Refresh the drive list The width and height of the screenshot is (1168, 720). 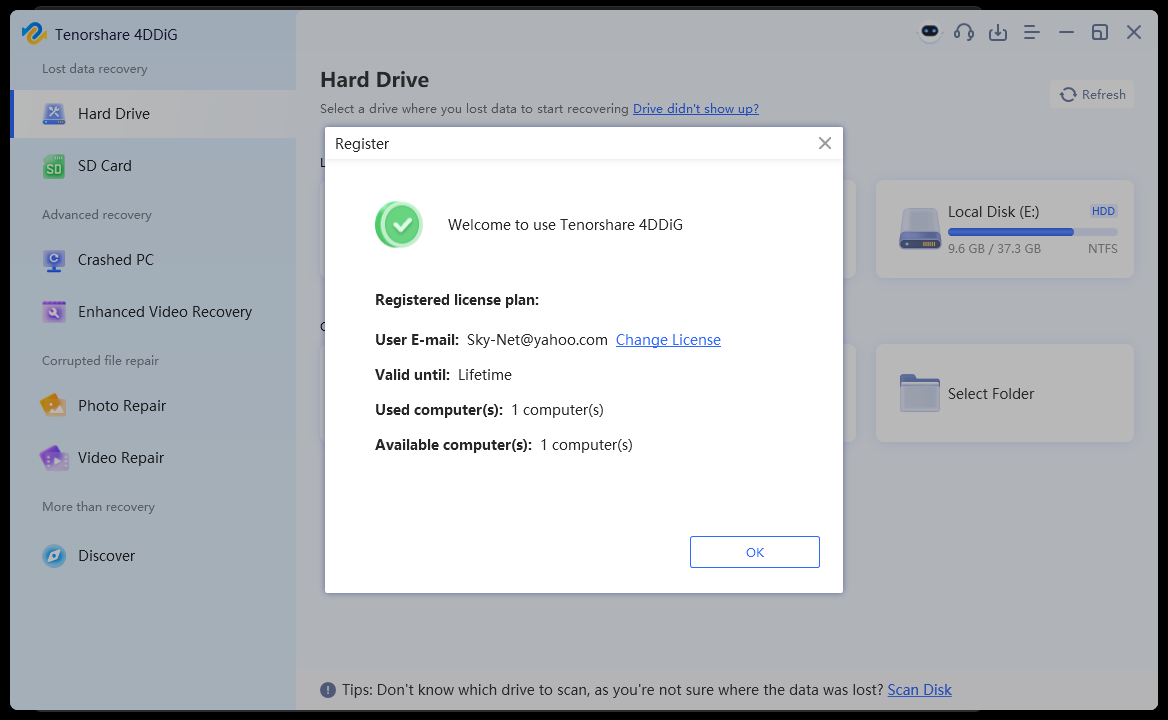click(x=1092, y=95)
